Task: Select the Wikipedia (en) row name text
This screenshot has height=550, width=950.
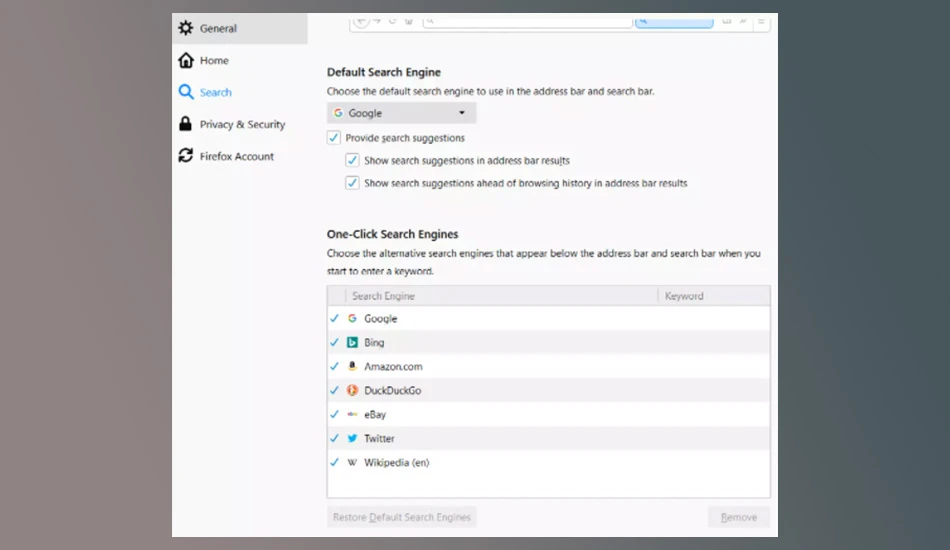Action: (x=396, y=462)
